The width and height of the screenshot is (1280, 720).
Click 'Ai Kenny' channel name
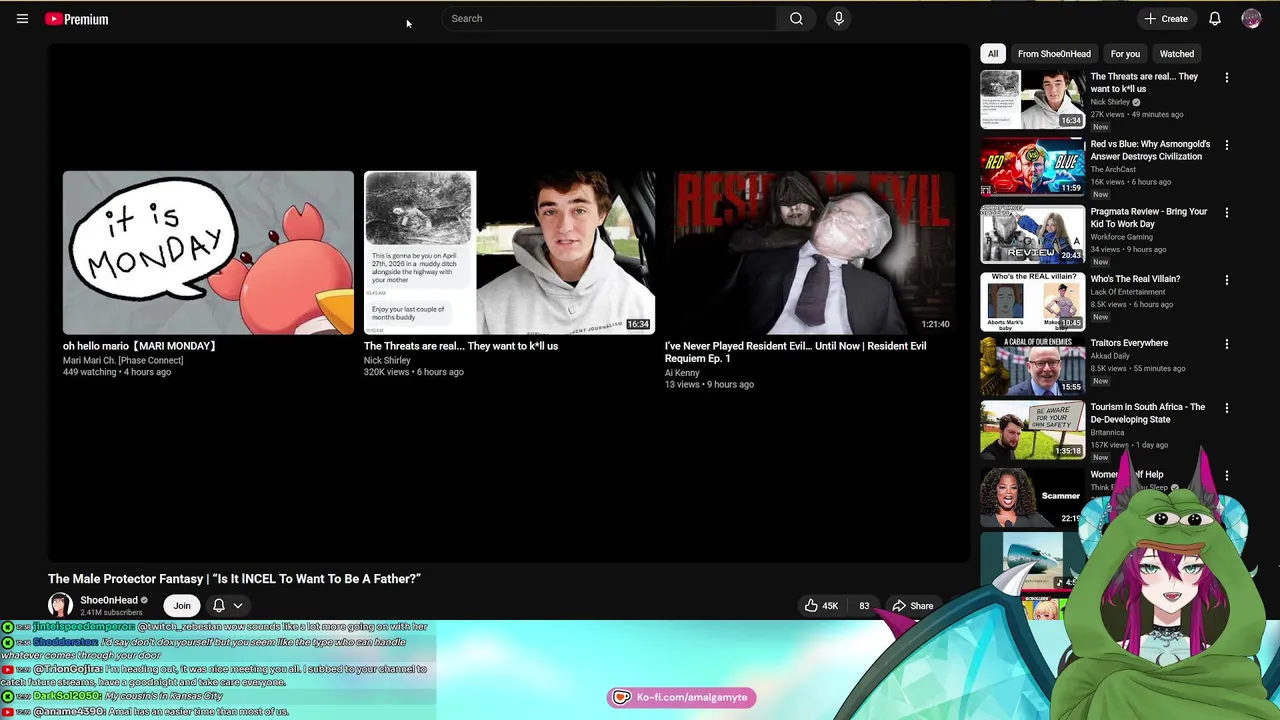click(x=682, y=373)
